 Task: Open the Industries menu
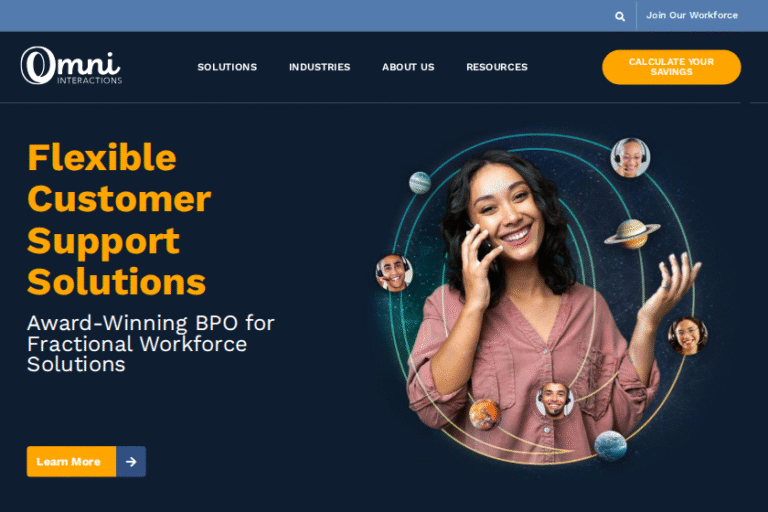pos(319,67)
